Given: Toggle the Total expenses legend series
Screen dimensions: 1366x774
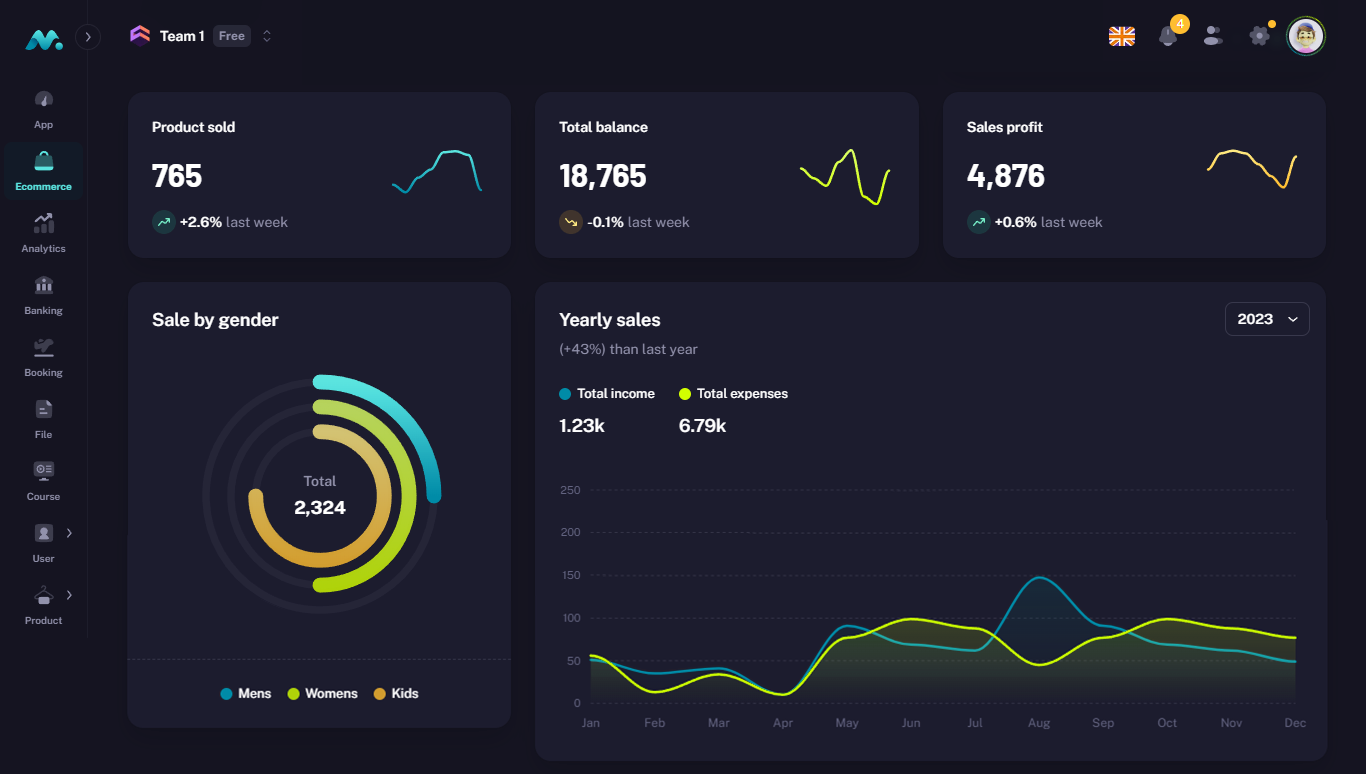Looking at the screenshot, I should (x=733, y=394).
